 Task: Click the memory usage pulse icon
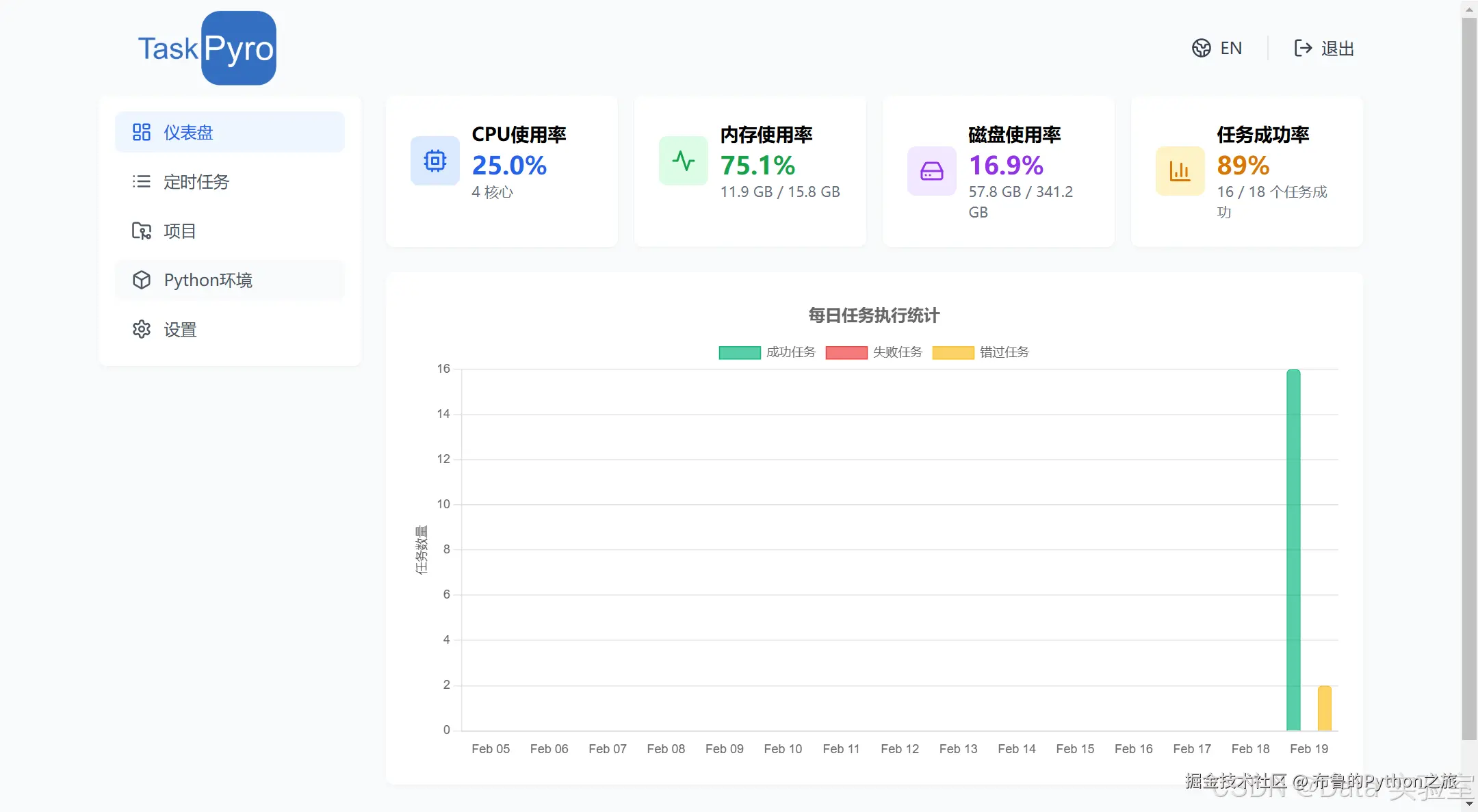pos(683,161)
